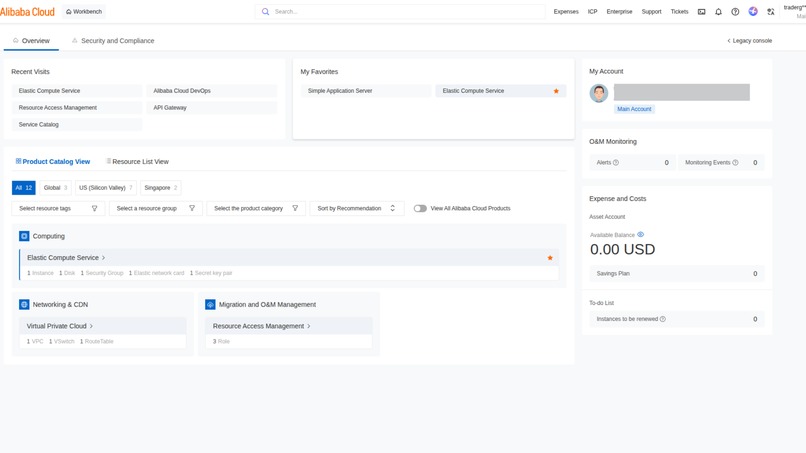This screenshot has width=806, height=453.
Task: Click the Overview tab home icon
Action: point(15,40)
